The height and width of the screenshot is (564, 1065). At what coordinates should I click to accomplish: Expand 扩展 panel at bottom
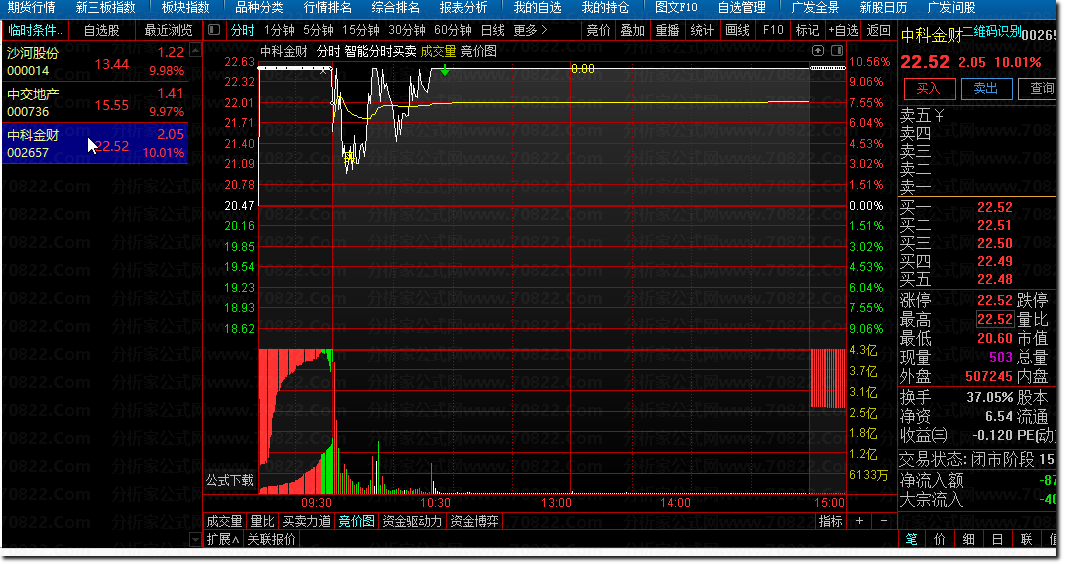[x=223, y=540]
